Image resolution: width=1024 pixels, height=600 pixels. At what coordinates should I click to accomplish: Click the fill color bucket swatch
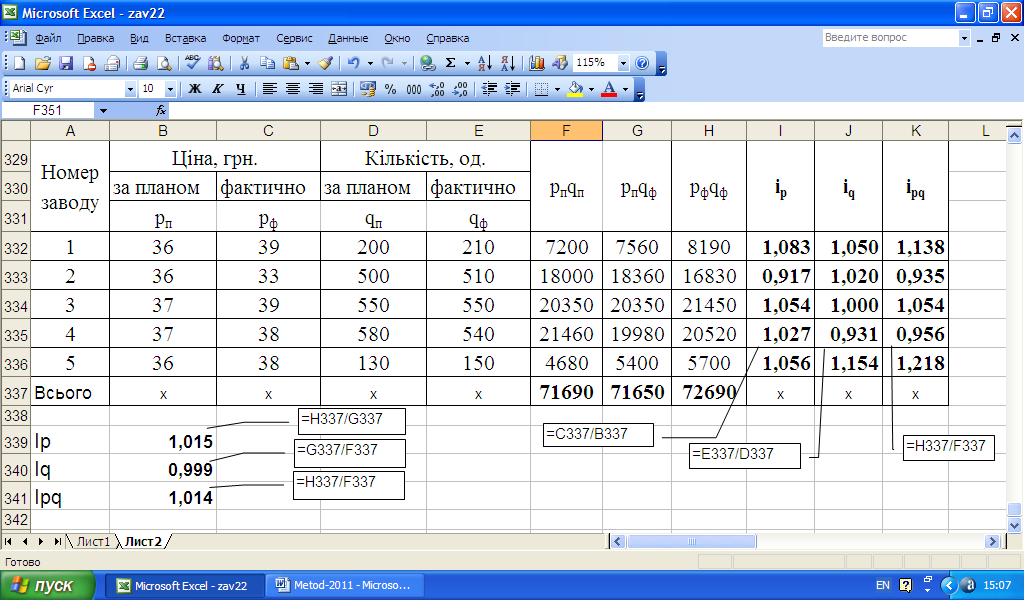tap(575, 89)
